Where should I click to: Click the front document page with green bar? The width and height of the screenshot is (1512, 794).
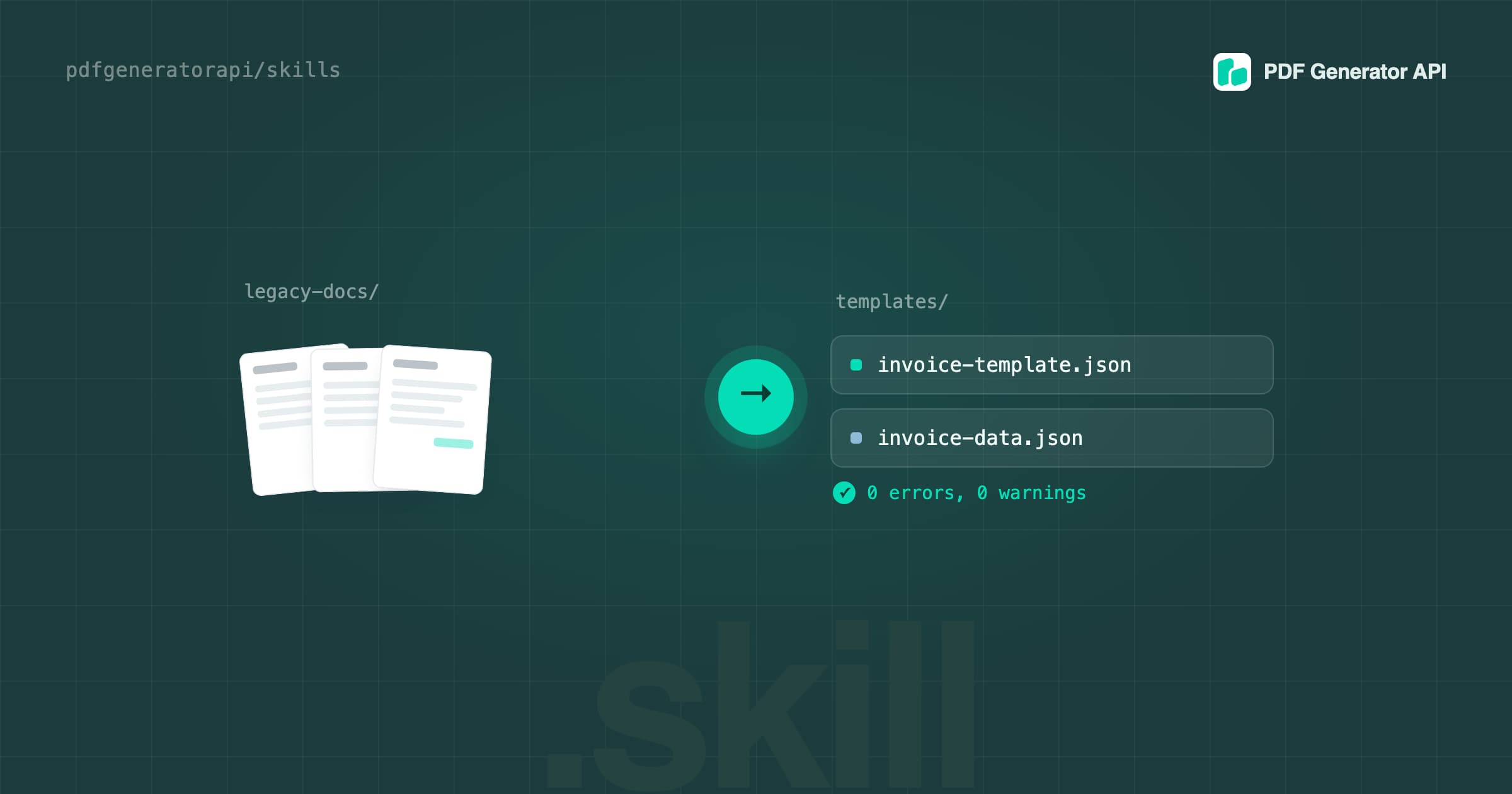click(x=432, y=420)
